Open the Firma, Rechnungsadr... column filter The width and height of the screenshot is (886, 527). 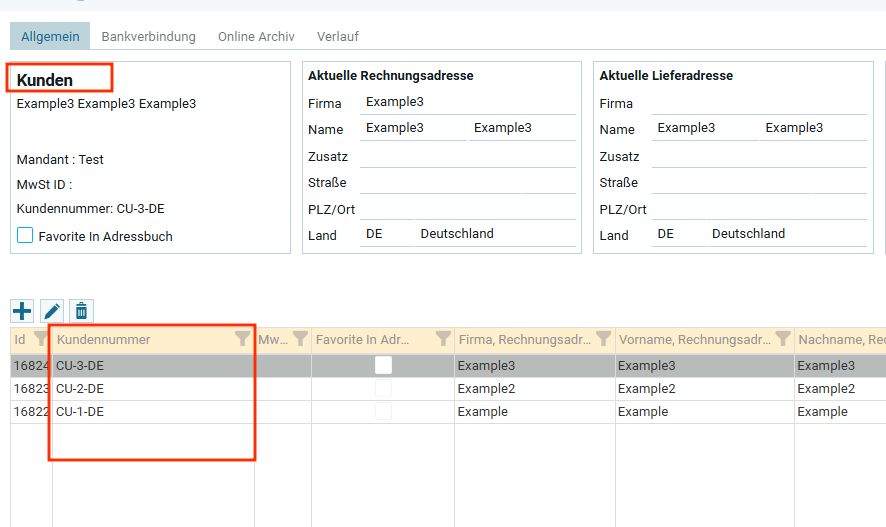[603, 339]
